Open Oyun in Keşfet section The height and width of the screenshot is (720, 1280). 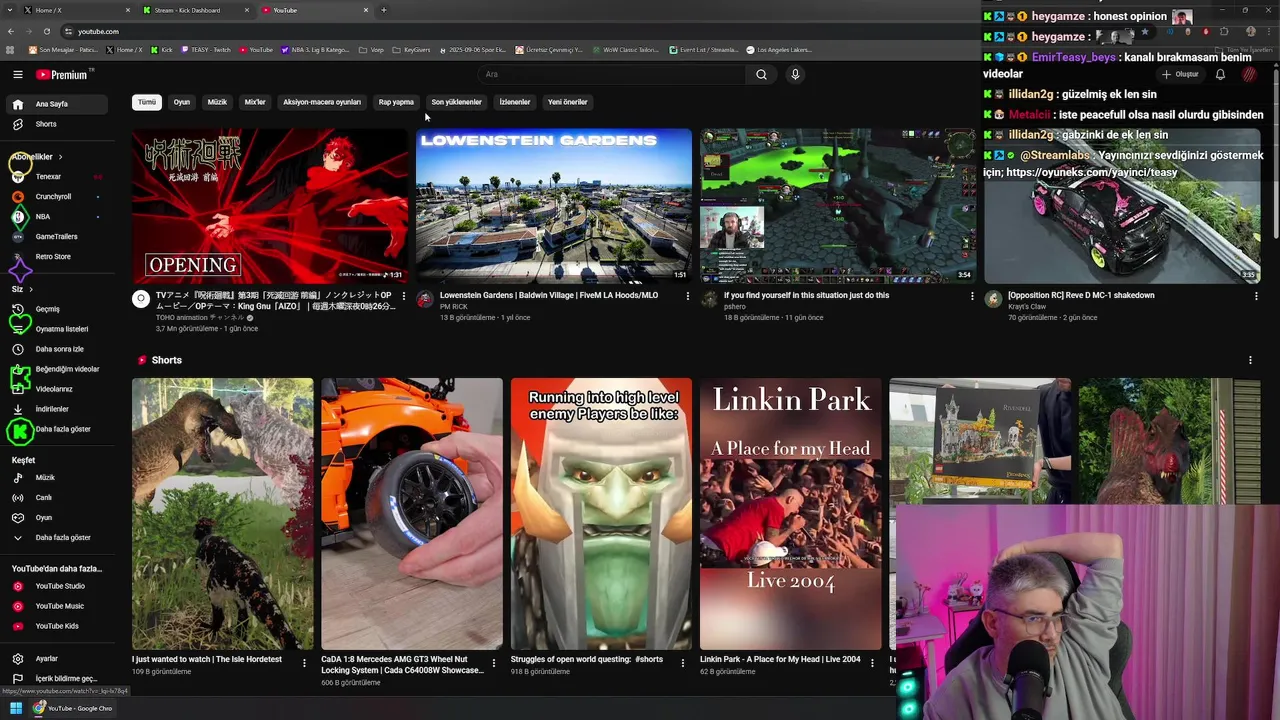coord(58,518)
